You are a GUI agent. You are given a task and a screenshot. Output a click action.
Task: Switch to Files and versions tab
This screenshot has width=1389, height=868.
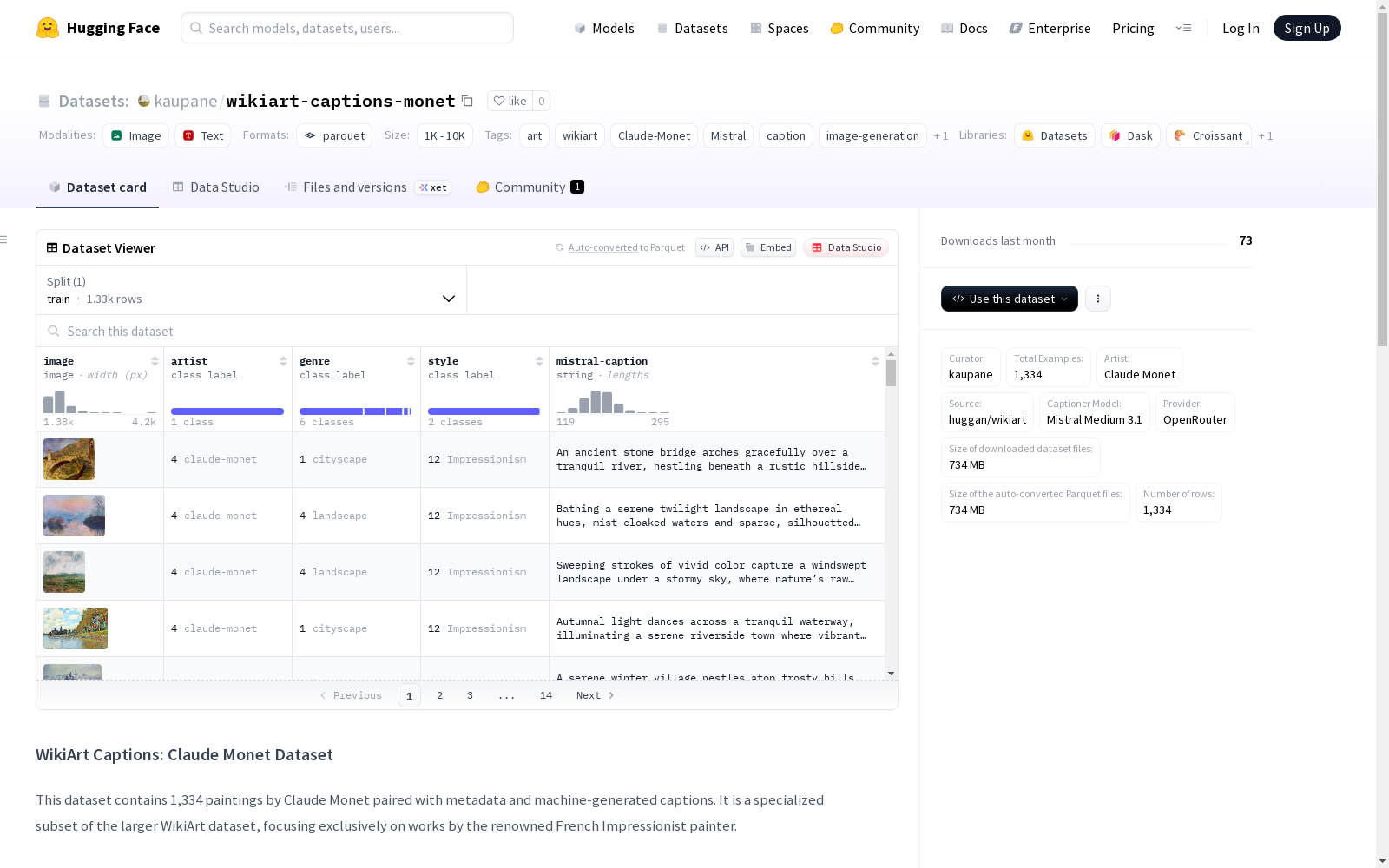click(x=367, y=187)
